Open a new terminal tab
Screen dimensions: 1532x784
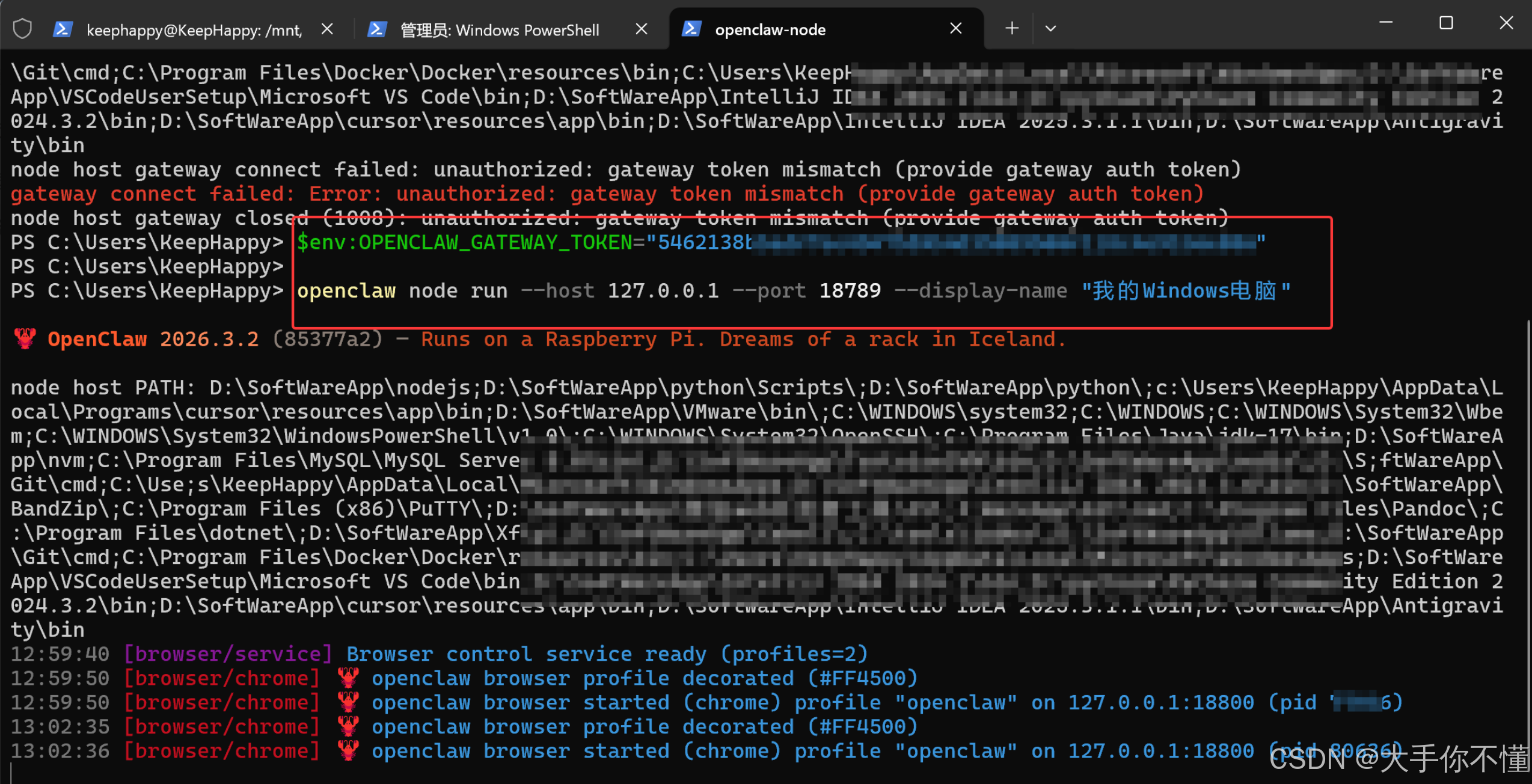click(1012, 28)
